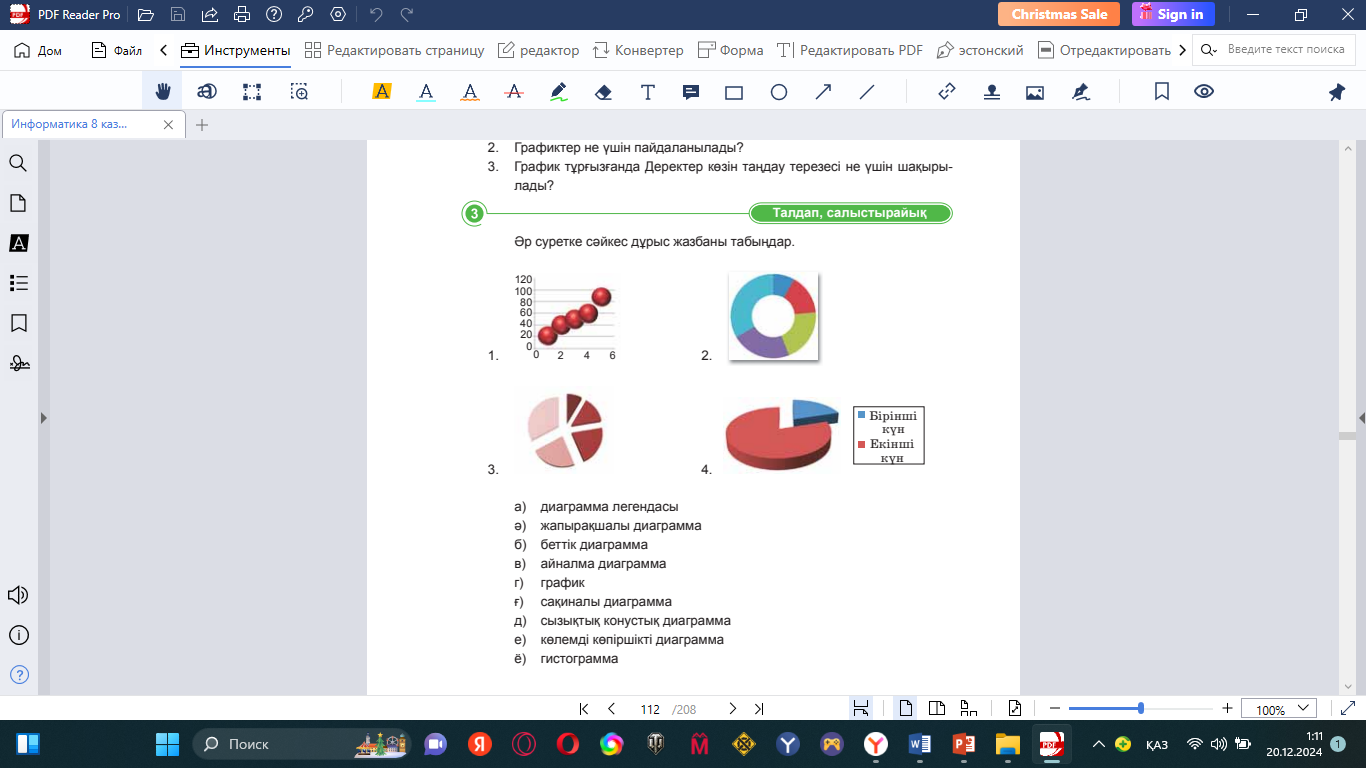Open the bookmarks panel in left sidebar

(x=18, y=323)
